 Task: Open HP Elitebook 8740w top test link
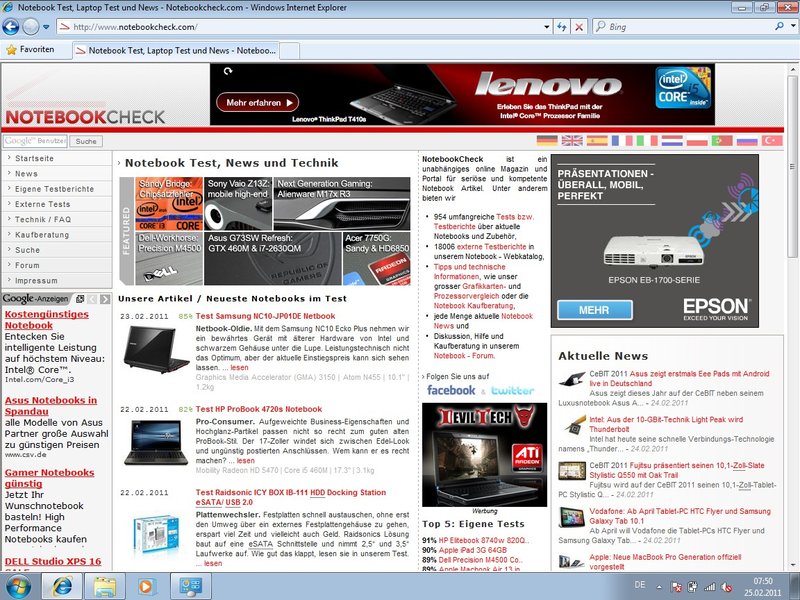(484, 540)
